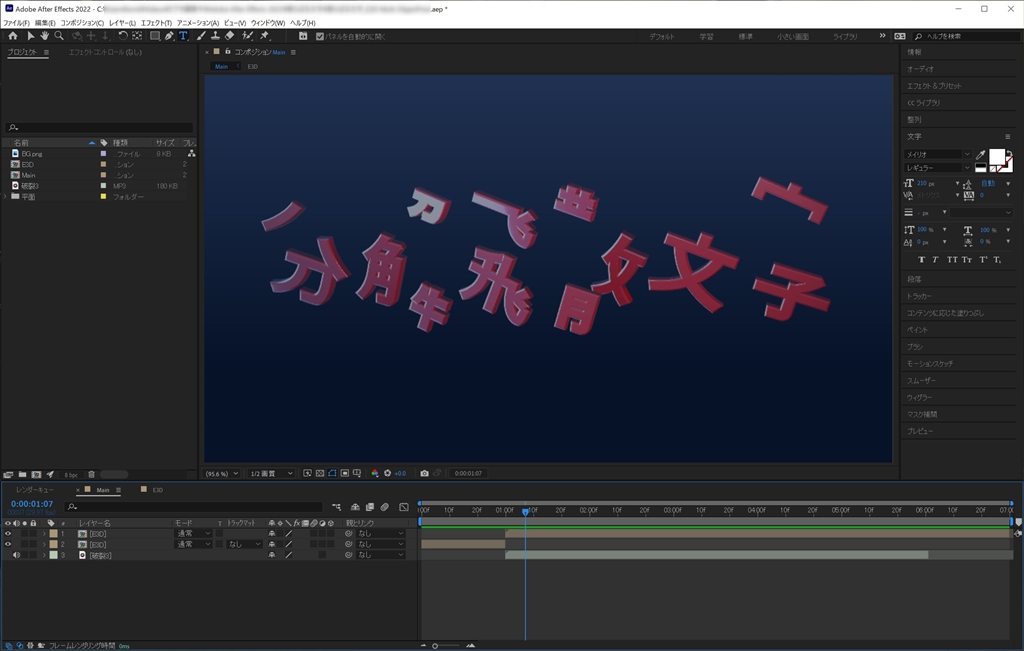Click the font eyedropper icon
1024x651 pixels.
click(981, 155)
